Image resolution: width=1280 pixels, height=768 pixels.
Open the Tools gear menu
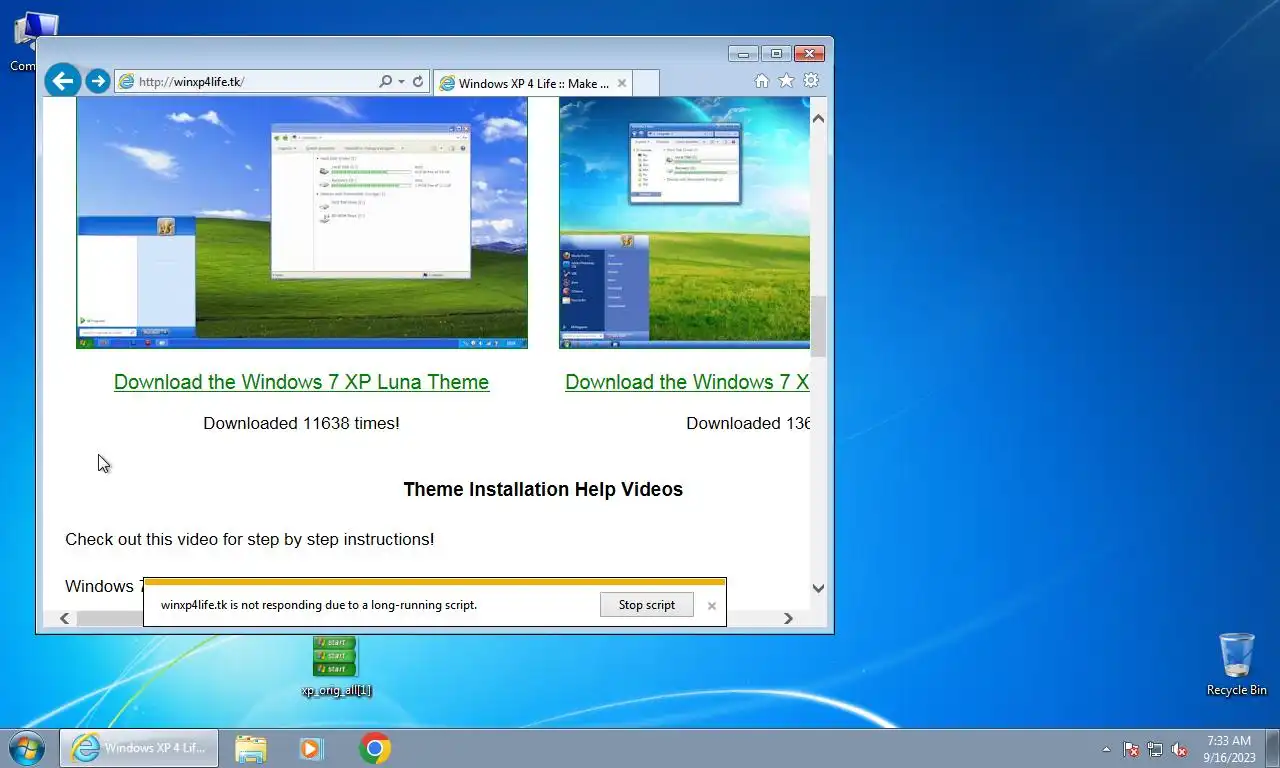click(811, 81)
